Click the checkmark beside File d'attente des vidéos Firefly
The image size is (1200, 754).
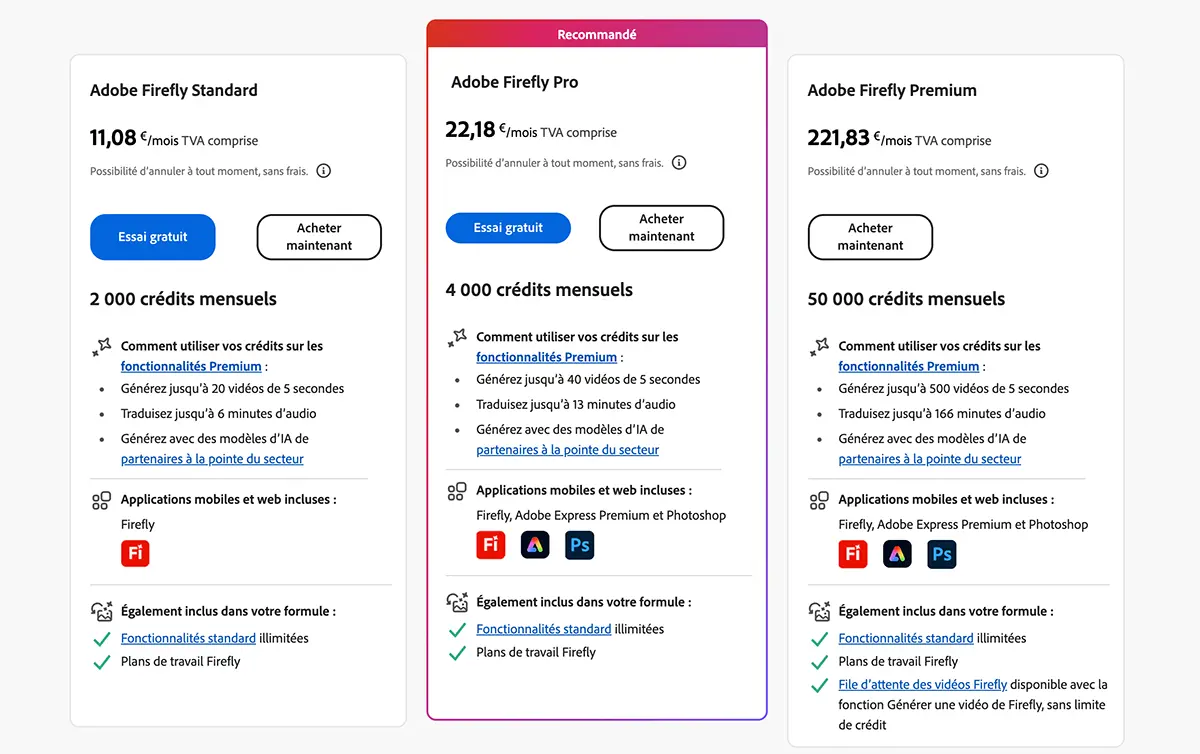click(x=818, y=684)
